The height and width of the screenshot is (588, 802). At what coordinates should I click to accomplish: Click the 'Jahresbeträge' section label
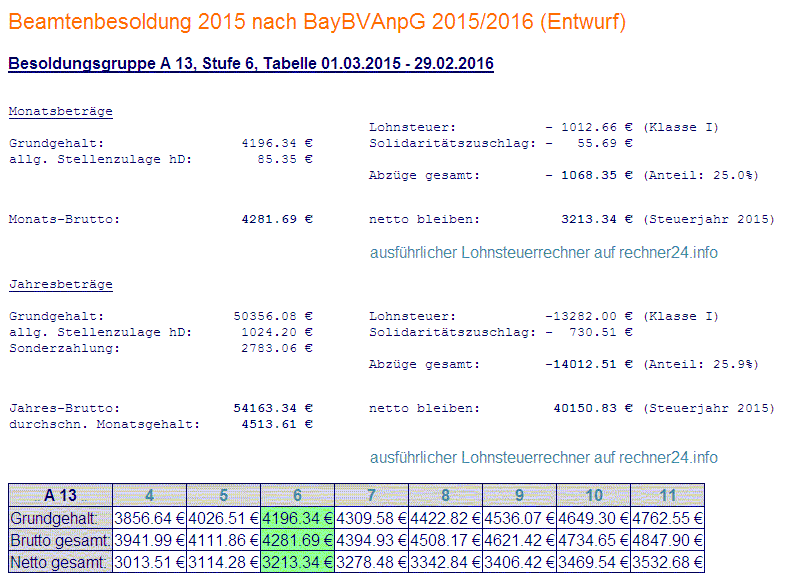point(60,284)
